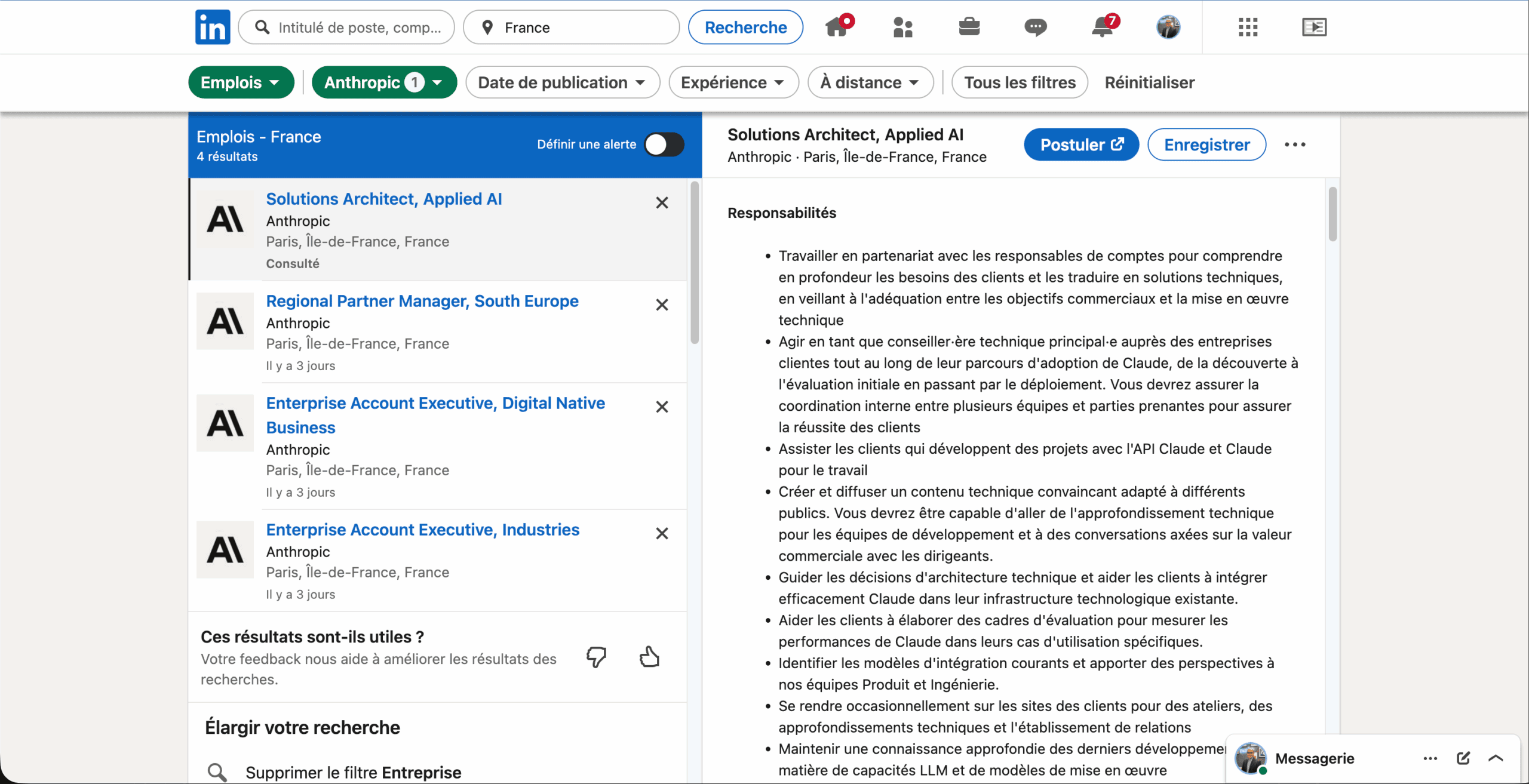Open notifications bell icon
The image size is (1529, 784).
[x=1102, y=27]
